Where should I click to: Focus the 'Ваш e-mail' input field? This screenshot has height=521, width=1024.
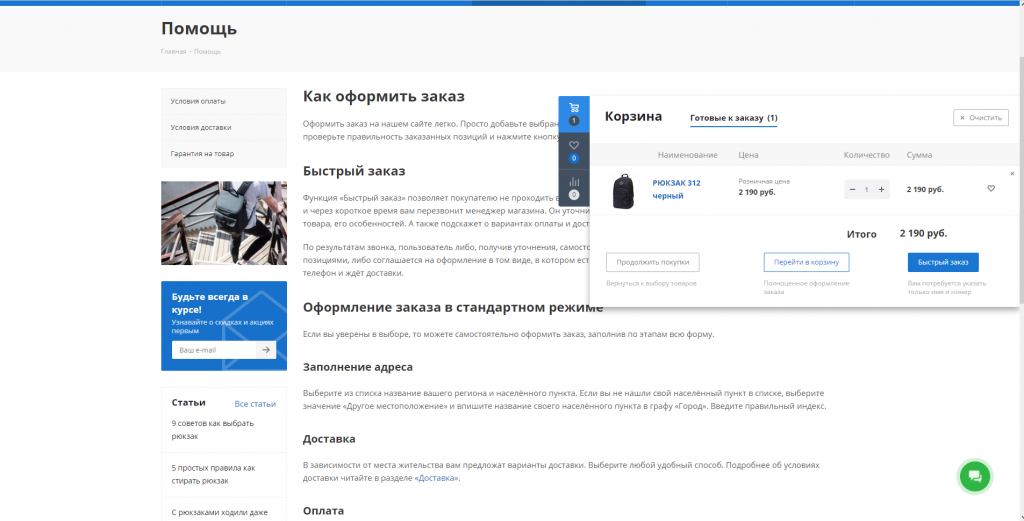click(213, 350)
